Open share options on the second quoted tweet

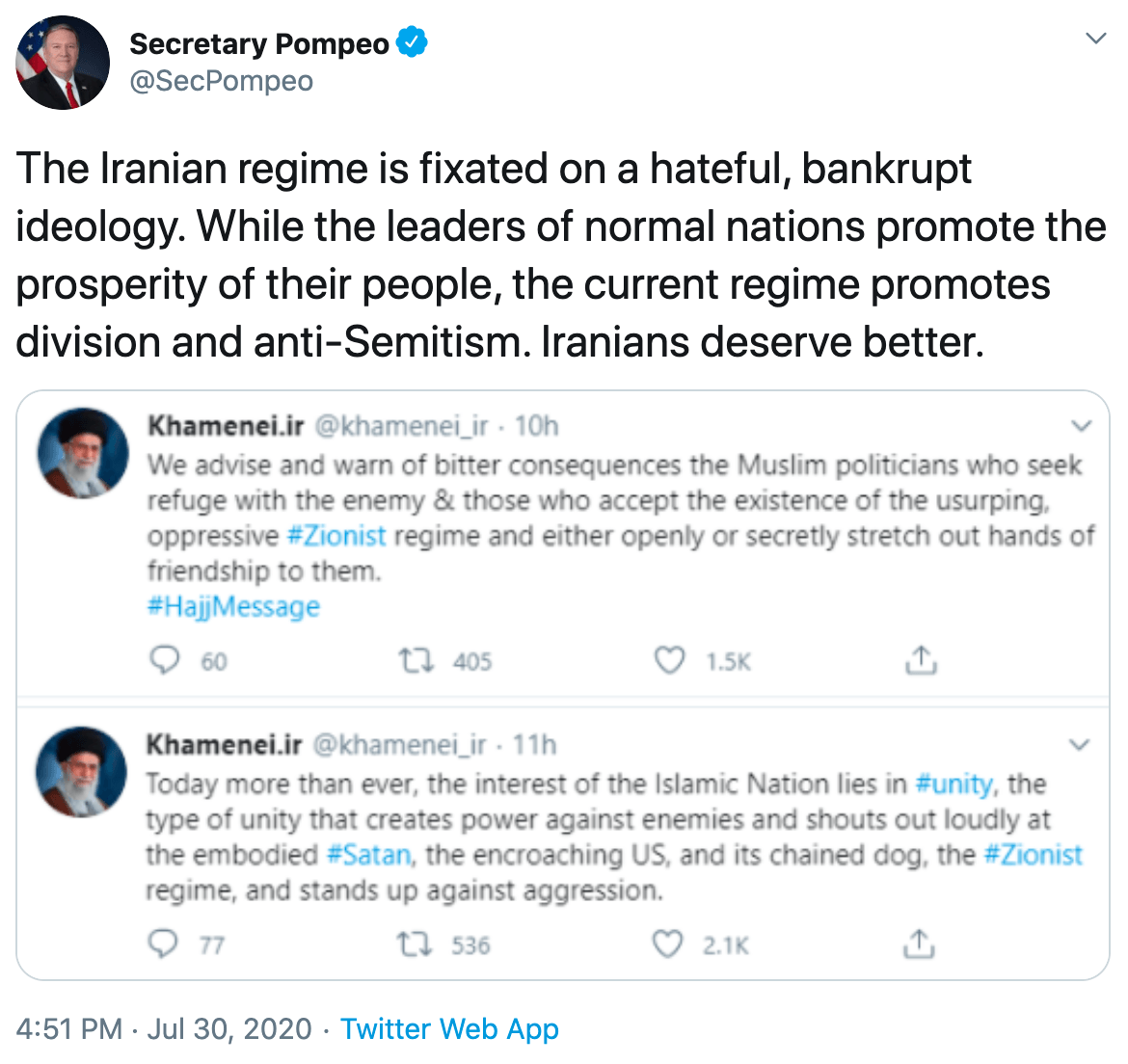tap(918, 944)
